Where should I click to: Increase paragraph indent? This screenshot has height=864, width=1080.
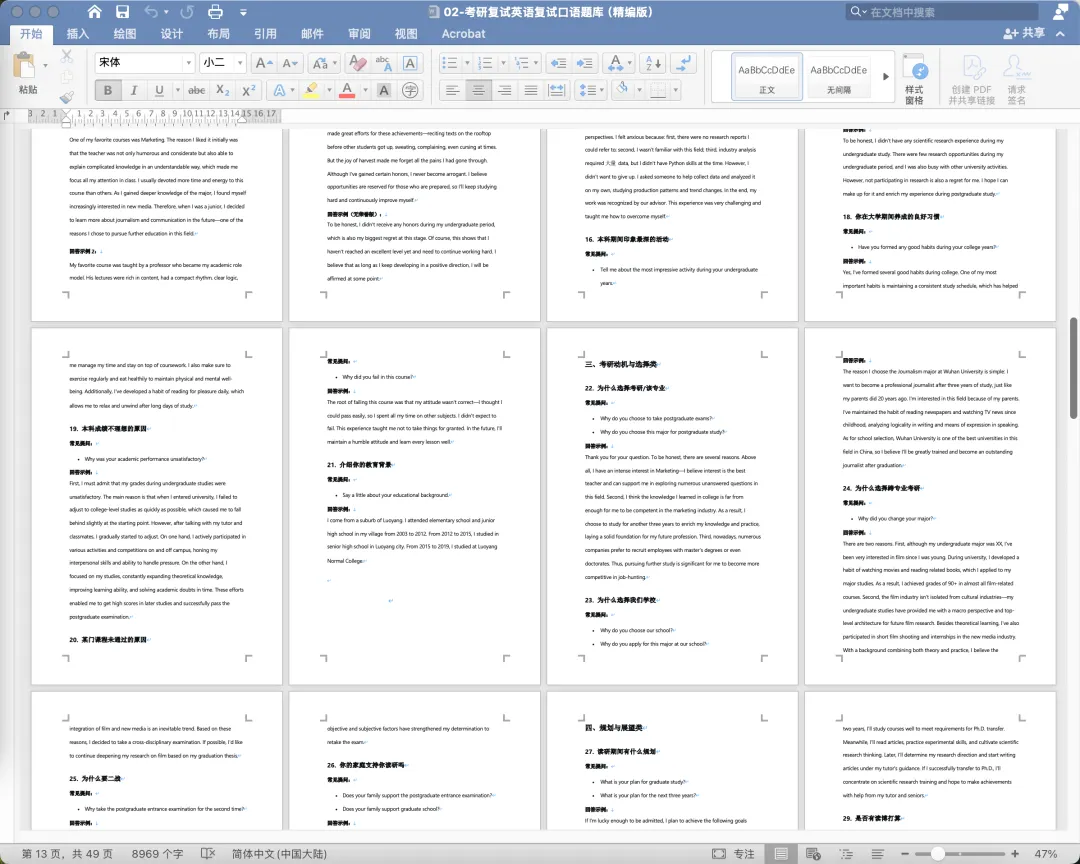(x=585, y=63)
